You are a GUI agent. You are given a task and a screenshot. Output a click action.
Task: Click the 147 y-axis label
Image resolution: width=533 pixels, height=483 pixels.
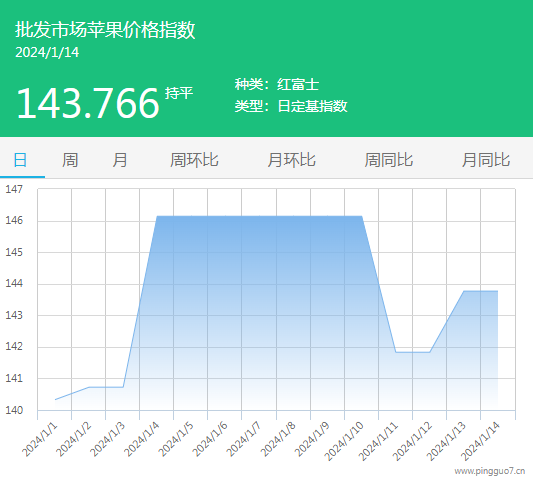pos(14,189)
